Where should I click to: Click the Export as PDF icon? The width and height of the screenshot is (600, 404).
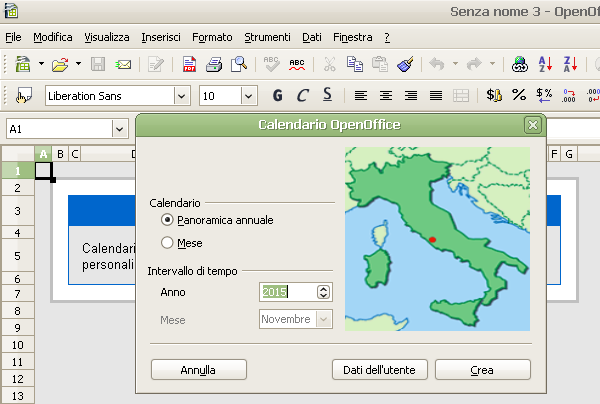coord(189,65)
